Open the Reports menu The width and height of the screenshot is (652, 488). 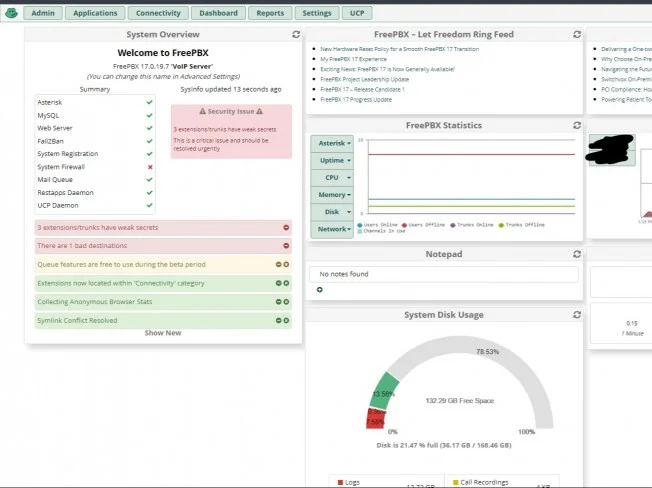(x=270, y=13)
